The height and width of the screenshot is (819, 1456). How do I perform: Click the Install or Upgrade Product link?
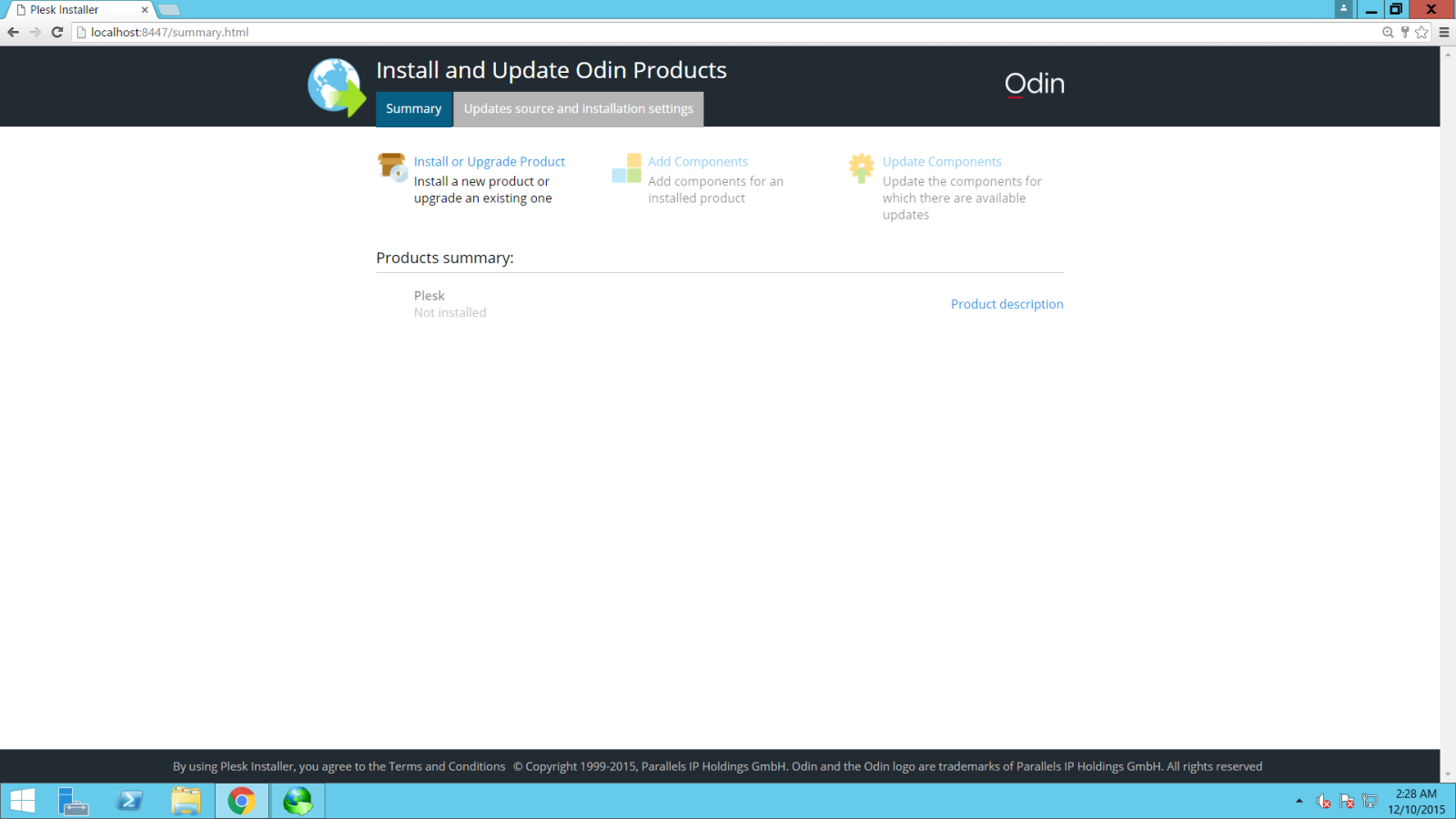490,162
